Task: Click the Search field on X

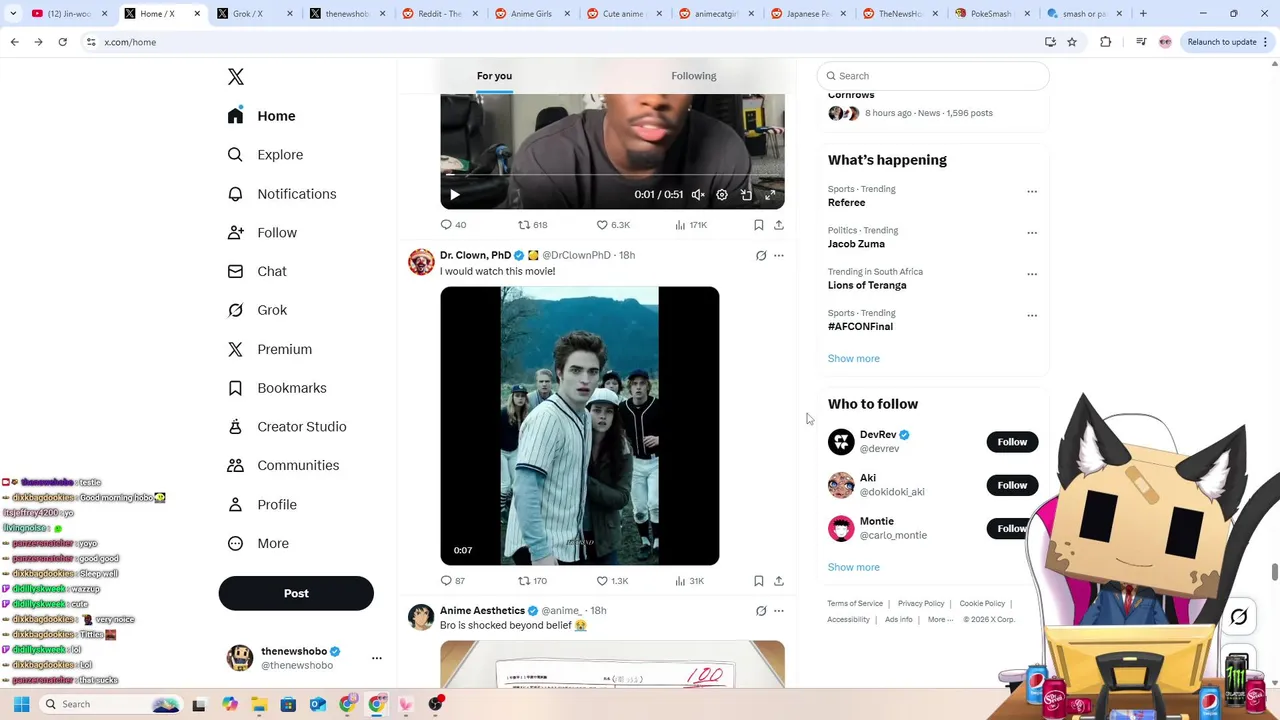Action: pyautogui.click(x=933, y=76)
